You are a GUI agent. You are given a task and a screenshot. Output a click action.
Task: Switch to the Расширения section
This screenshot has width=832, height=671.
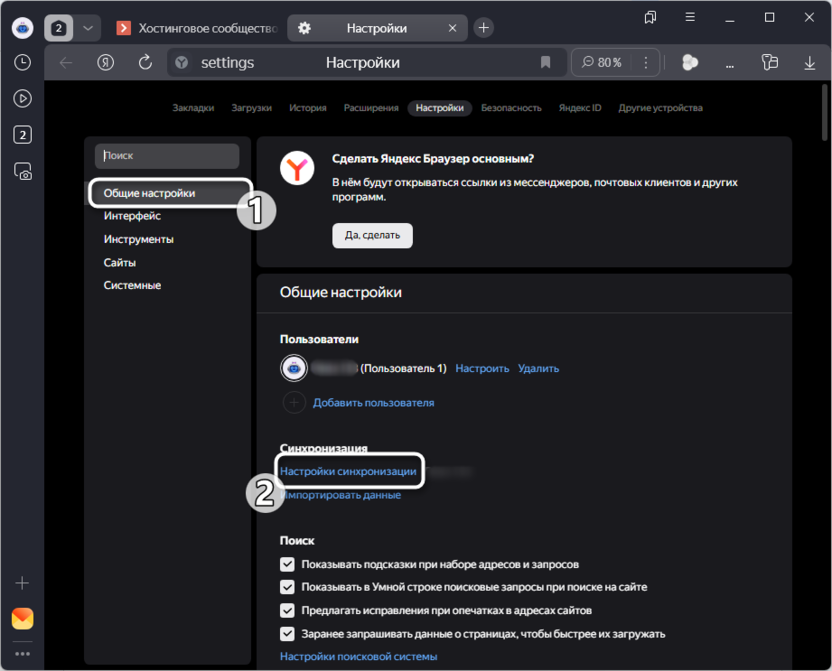(371, 108)
